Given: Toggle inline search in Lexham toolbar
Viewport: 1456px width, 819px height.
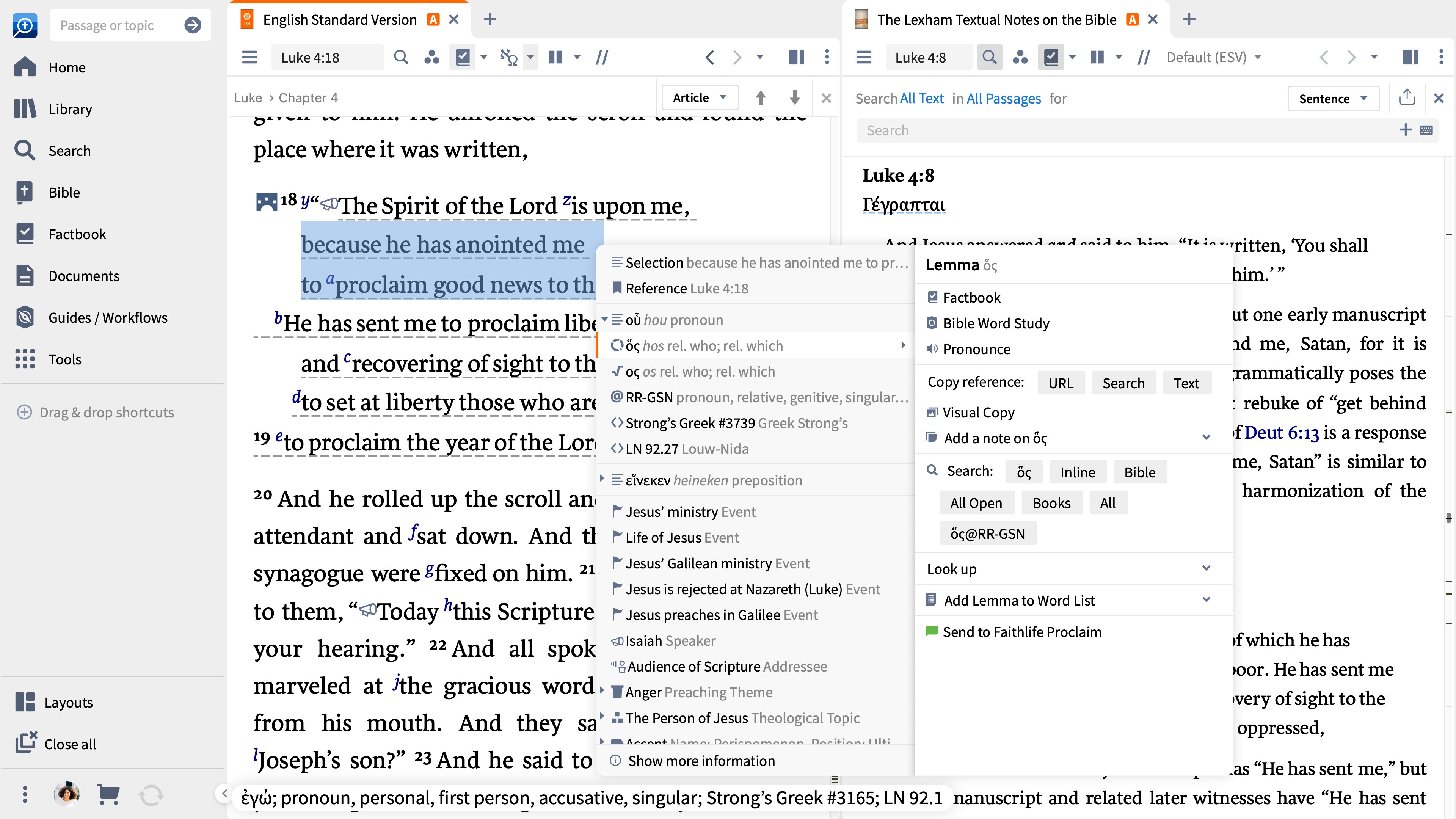Looking at the screenshot, I should 989,57.
